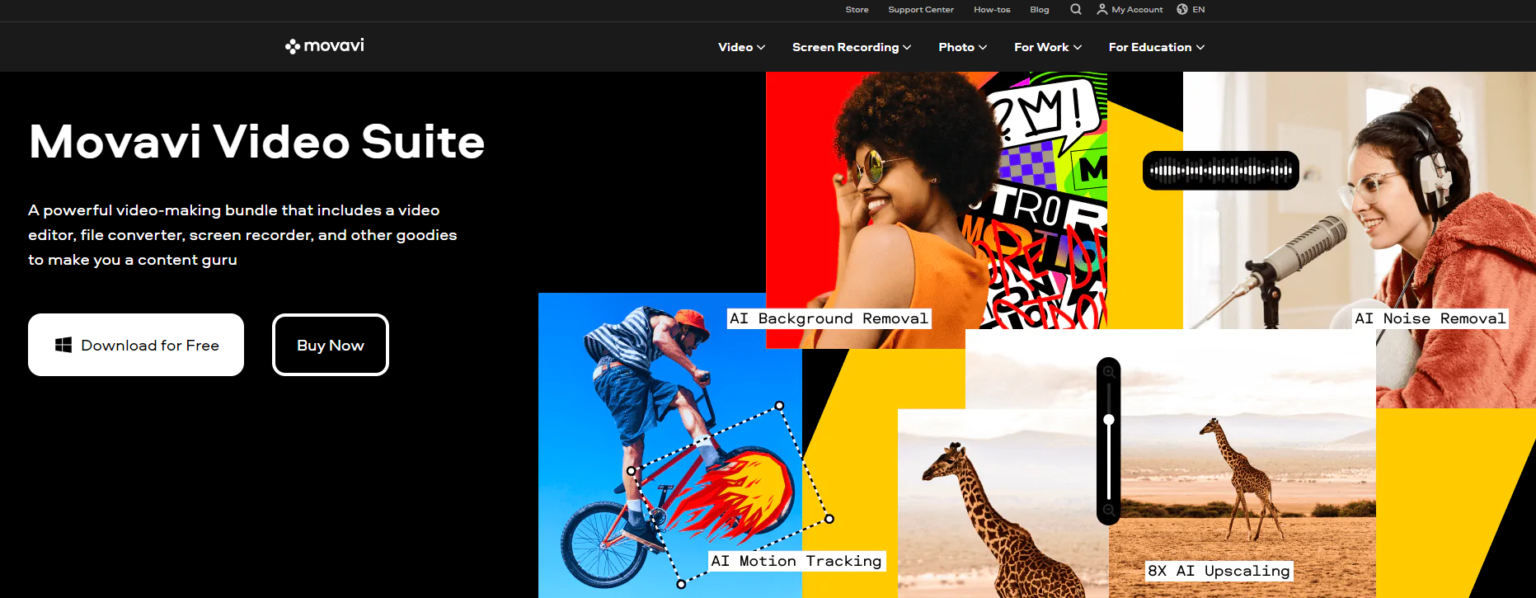Expand the Screen Recording dropdown
This screenshot has height=598, width=1536.
click(x=852, y=47)
